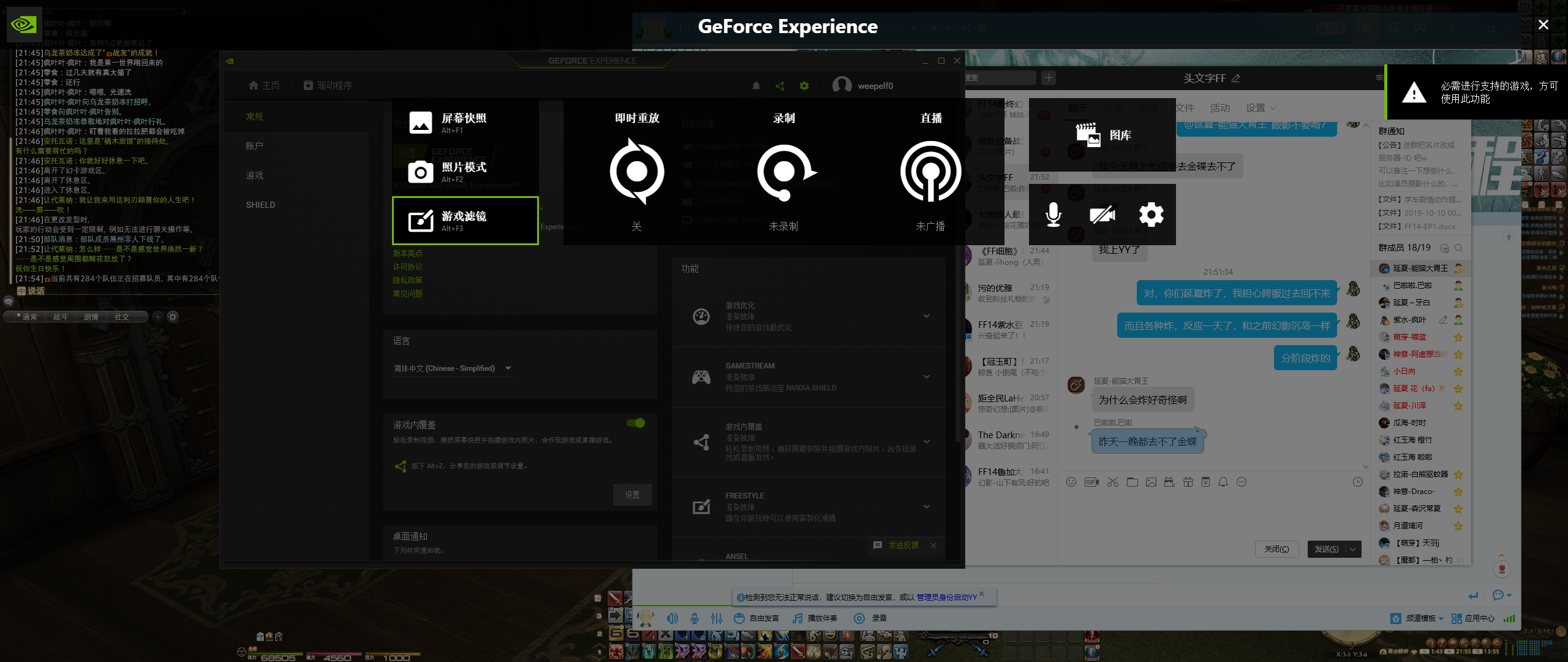Dismiss the 发送反馈 feedback bar
This screenshot has height=662, width=1568.
point(933,546)
